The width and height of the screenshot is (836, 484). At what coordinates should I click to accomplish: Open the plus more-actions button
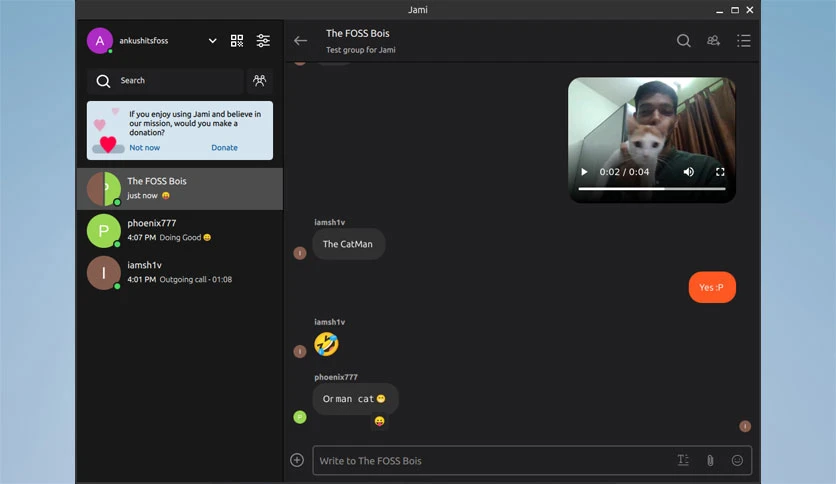click(x=297, y=460)
